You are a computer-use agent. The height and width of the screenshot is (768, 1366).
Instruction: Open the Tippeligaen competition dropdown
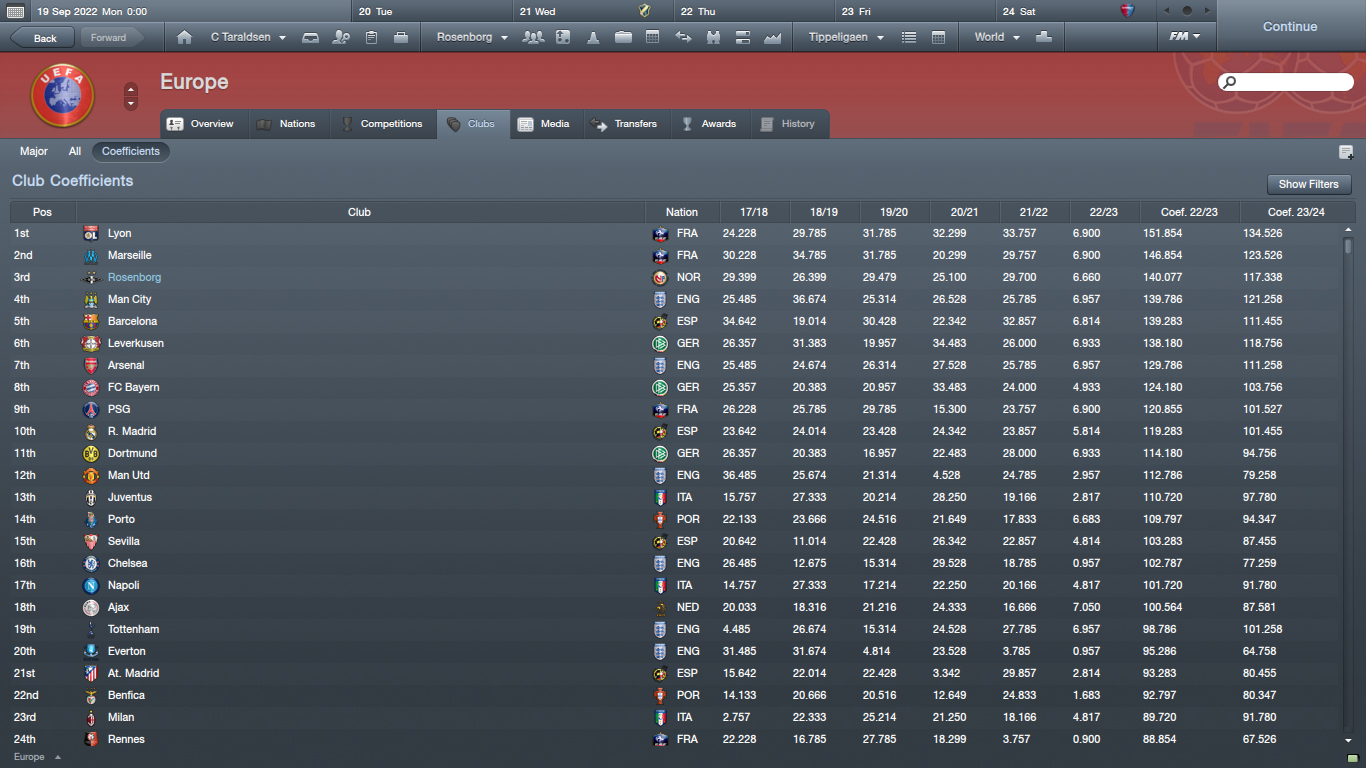coord(845,37)
